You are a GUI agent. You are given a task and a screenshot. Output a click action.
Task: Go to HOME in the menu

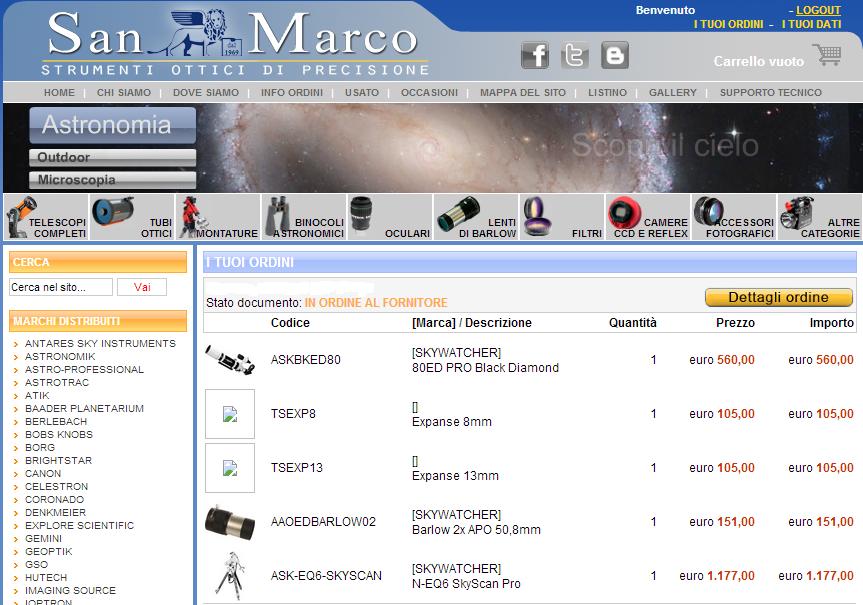(x=59, y=92)
